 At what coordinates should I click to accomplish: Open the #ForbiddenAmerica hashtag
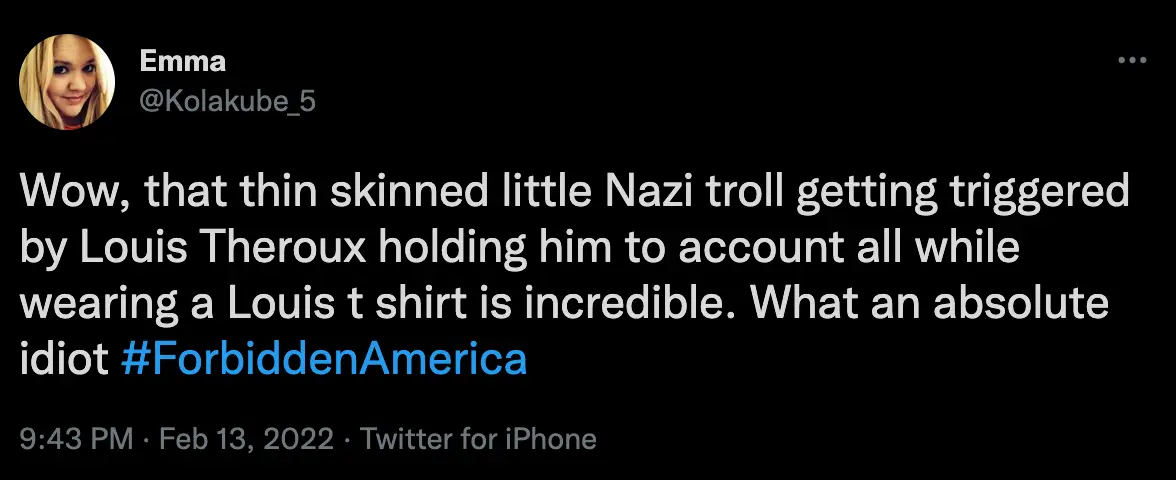coord(322,359)
